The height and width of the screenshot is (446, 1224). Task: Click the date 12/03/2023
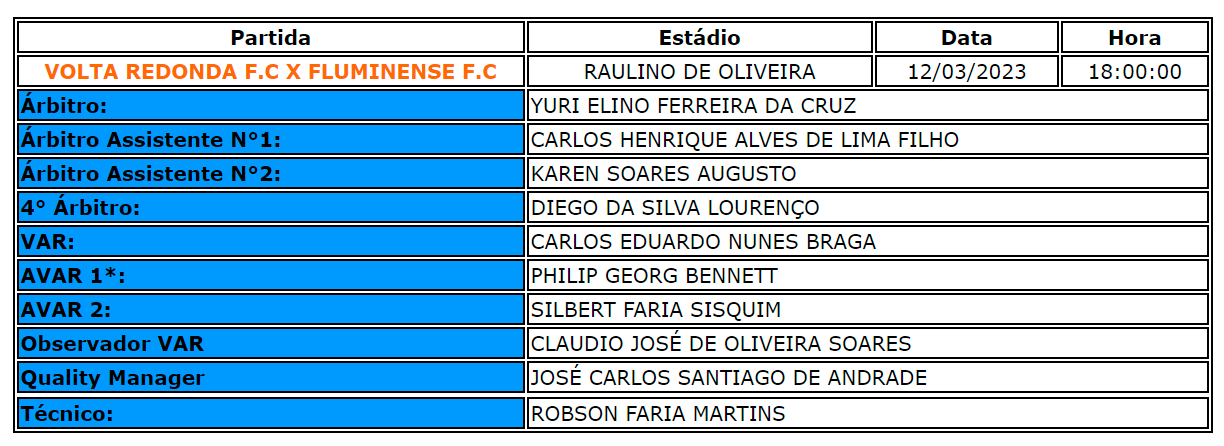pyautogui.click(x=967, y=72)
